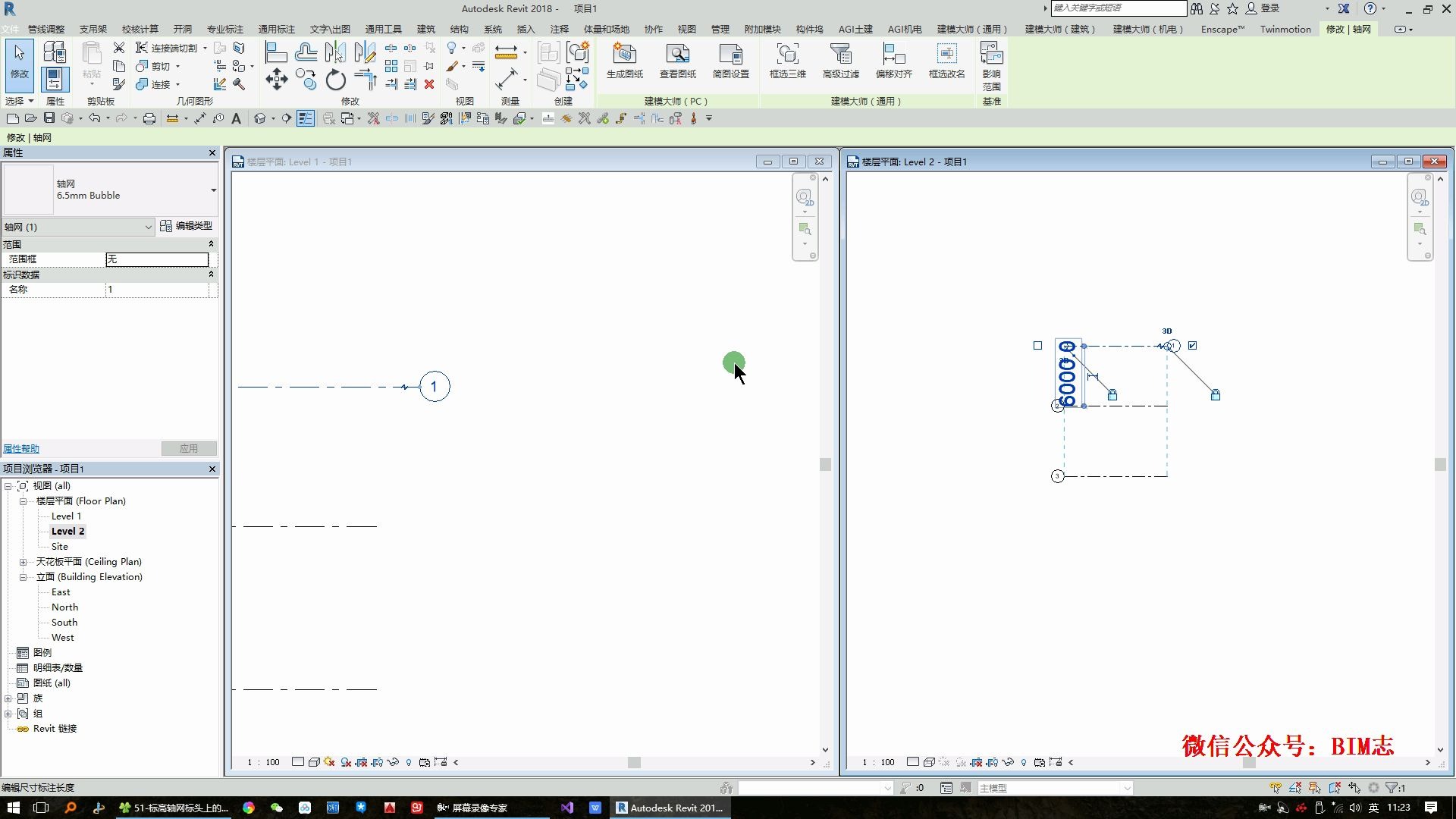Click the 编辑类型 edit type button
This screenshot has height=819, width=1456.
coord(187,226)
